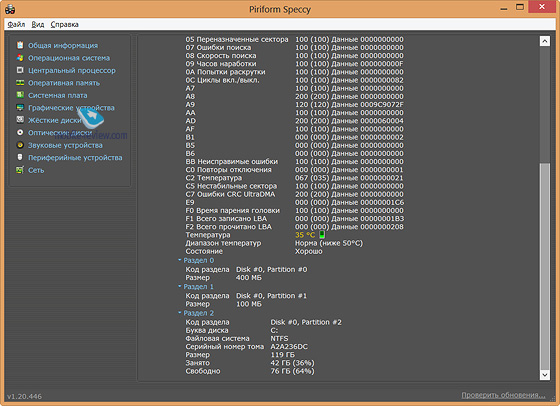The width and height of the screenshot is (560, 406).
Task: Open the Вид menu
Action: [38, 24]
